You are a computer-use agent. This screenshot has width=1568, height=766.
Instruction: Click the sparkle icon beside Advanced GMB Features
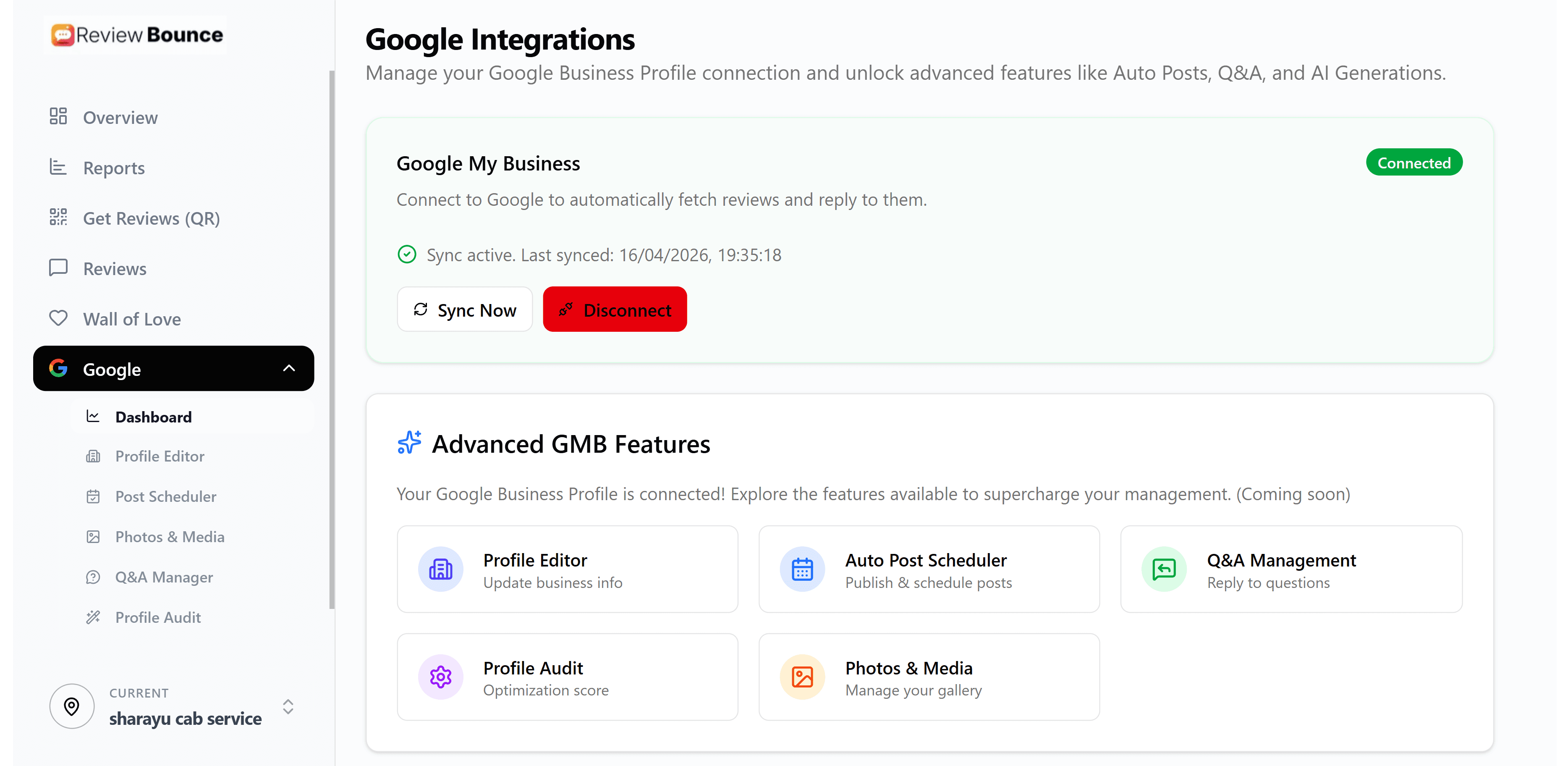(410, 443)
